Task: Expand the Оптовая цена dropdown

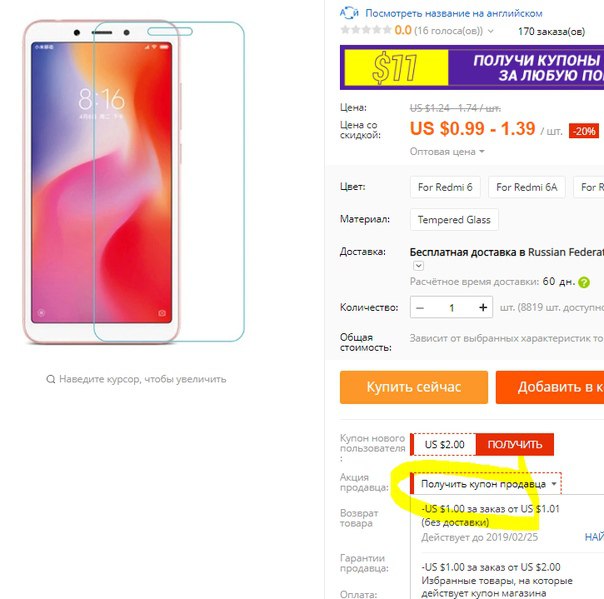Action: [447, 152]
